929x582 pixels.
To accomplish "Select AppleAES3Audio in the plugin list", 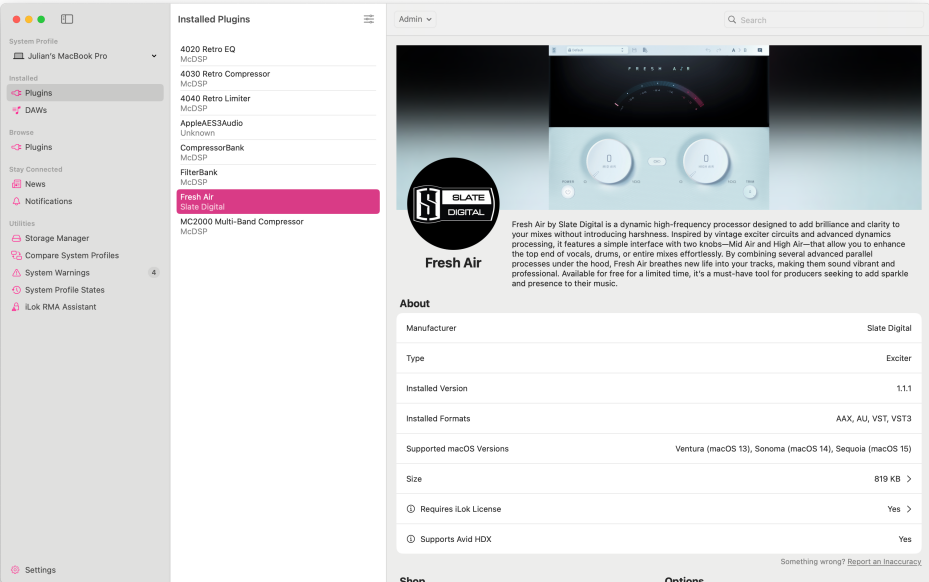I will 278,127.
